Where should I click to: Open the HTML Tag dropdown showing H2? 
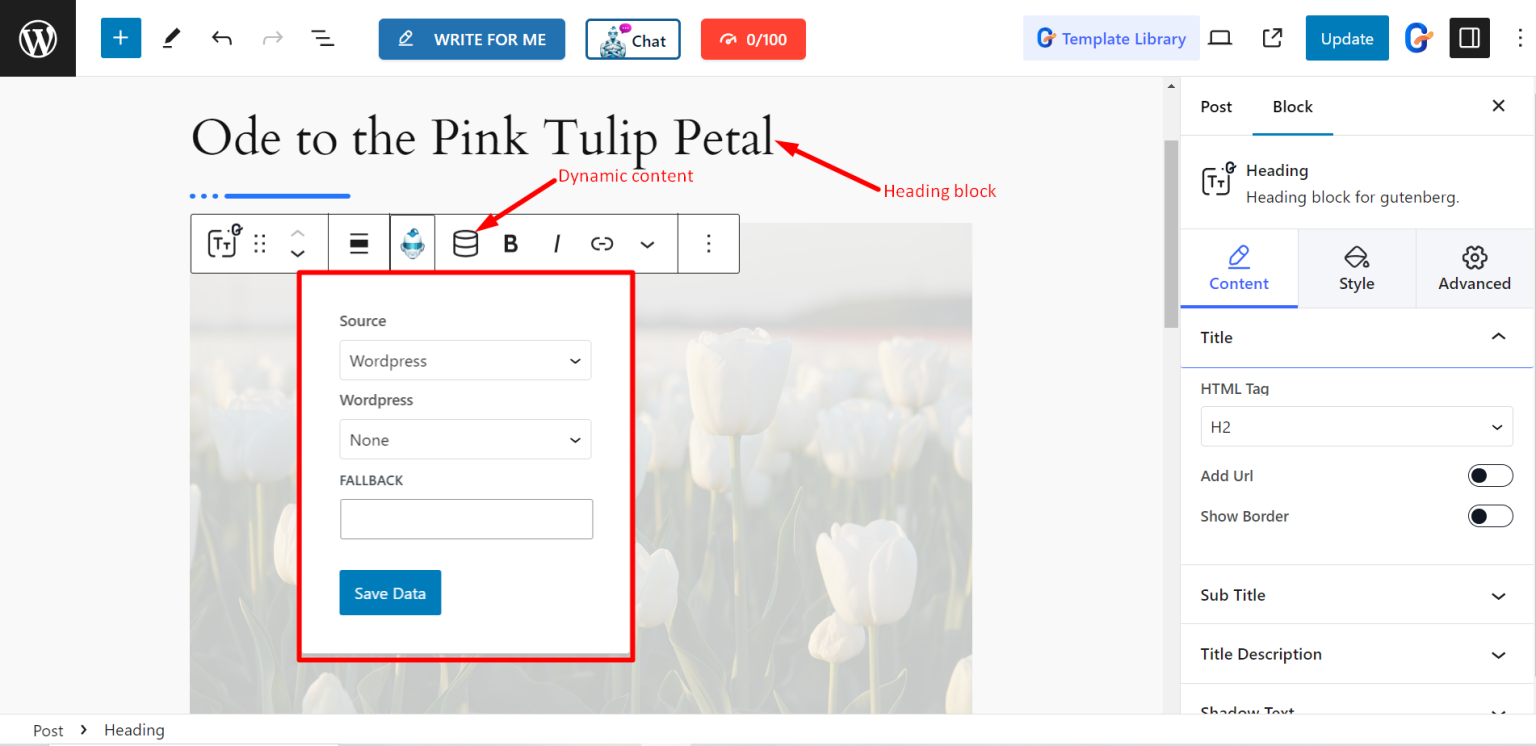1356,426
